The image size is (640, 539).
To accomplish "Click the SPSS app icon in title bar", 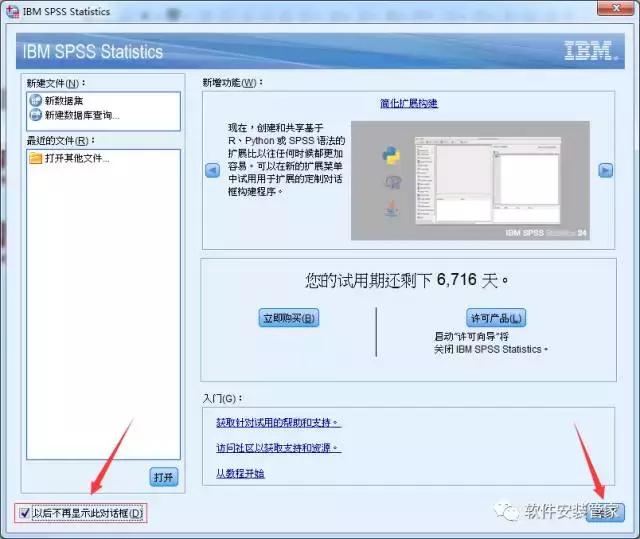I will coord(12,11).
